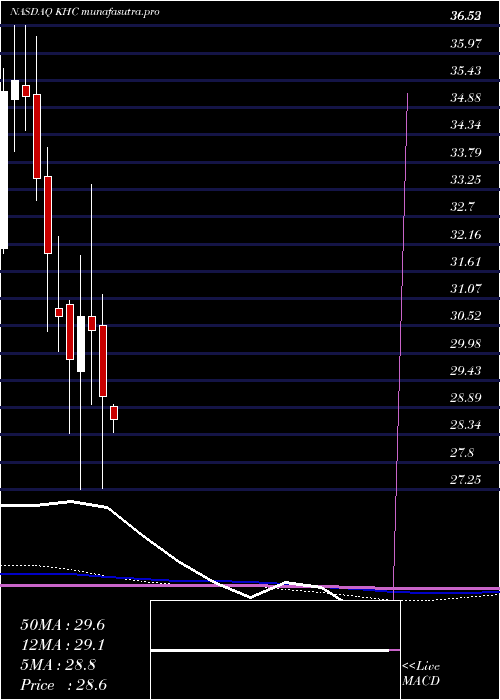Click the 5MA : 28.8 reading
Image resolution: width=500 pixels, height=700 pixels.
click(58, 665)
